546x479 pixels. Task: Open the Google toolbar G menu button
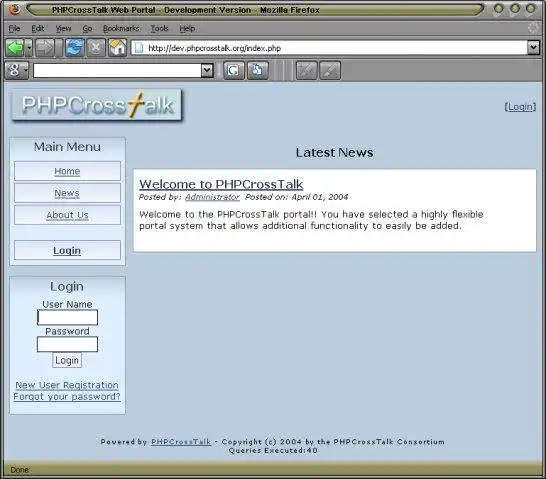[x=17, y=70]
